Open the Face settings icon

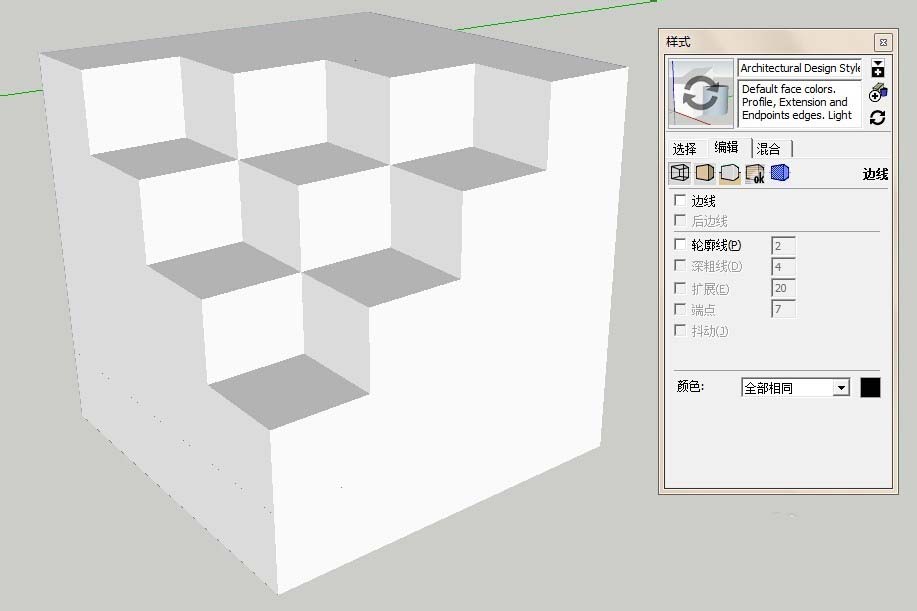click(x=705, y=173)
